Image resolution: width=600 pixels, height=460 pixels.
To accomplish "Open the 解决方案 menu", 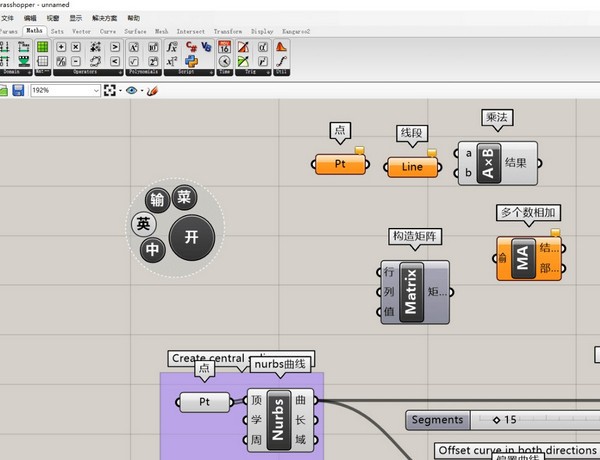I will pyautogui.click(x=104, y=18).
